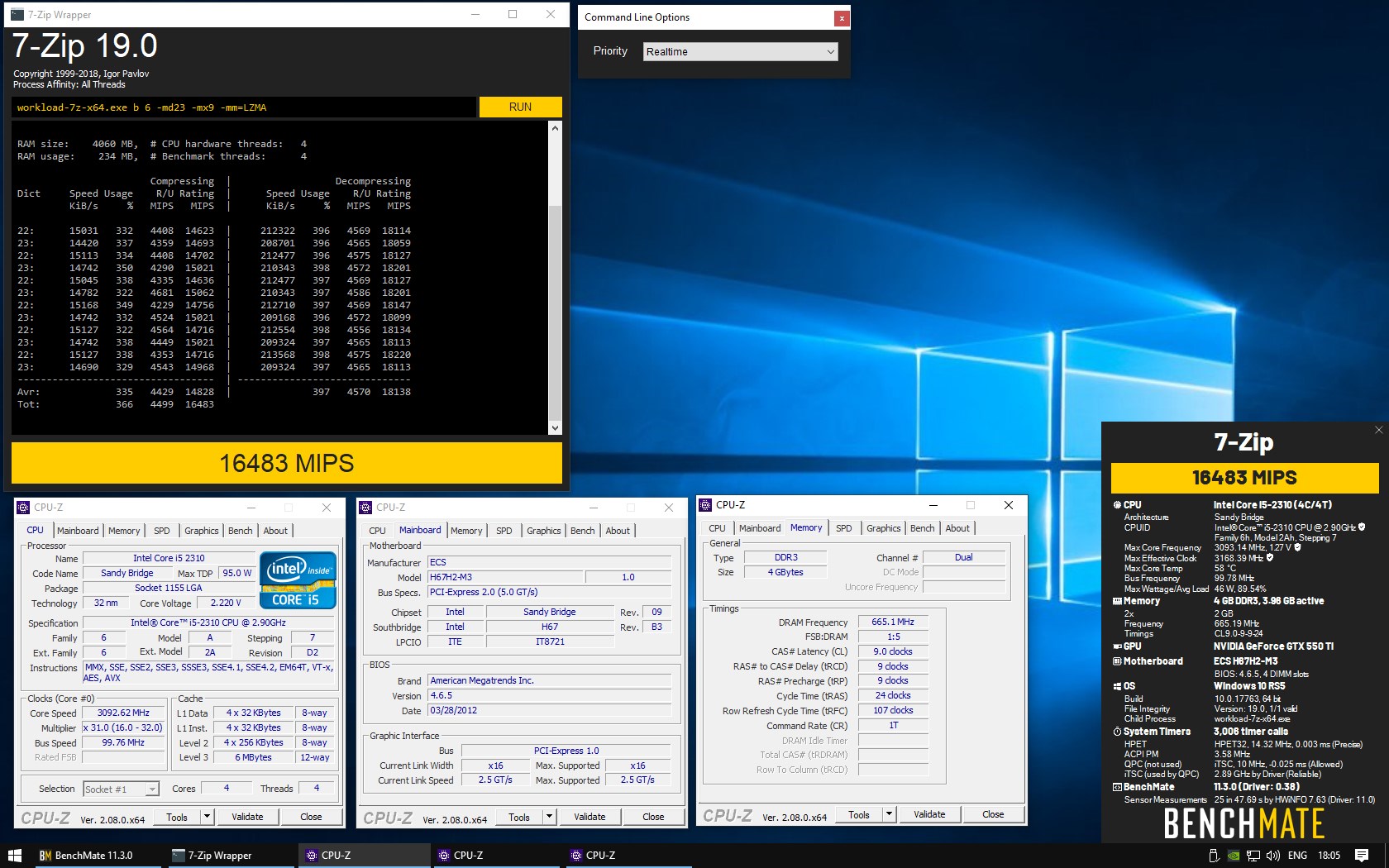Click the 7-Zip Wrapper title bar icon
The height and width of the screenshot is (868, 1389).
pyautogui.click(x=17, y=14)
